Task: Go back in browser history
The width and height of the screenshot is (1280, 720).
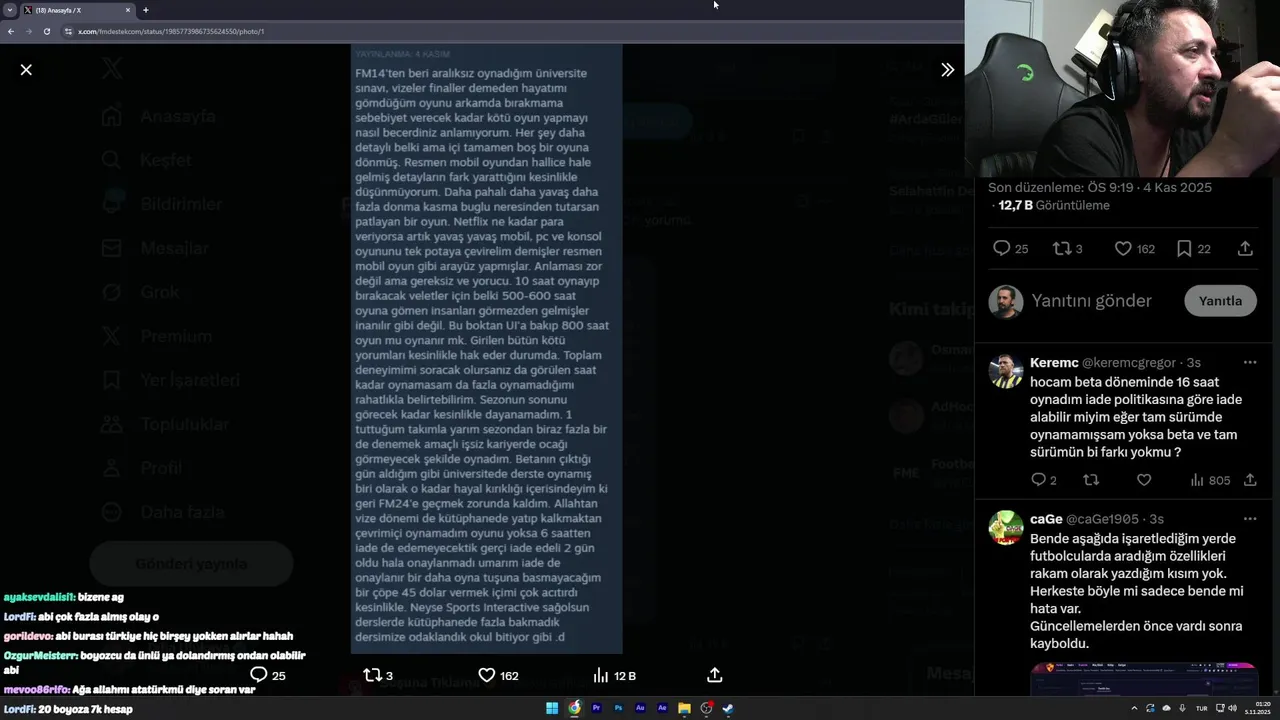Action: [x=10, y=31]
